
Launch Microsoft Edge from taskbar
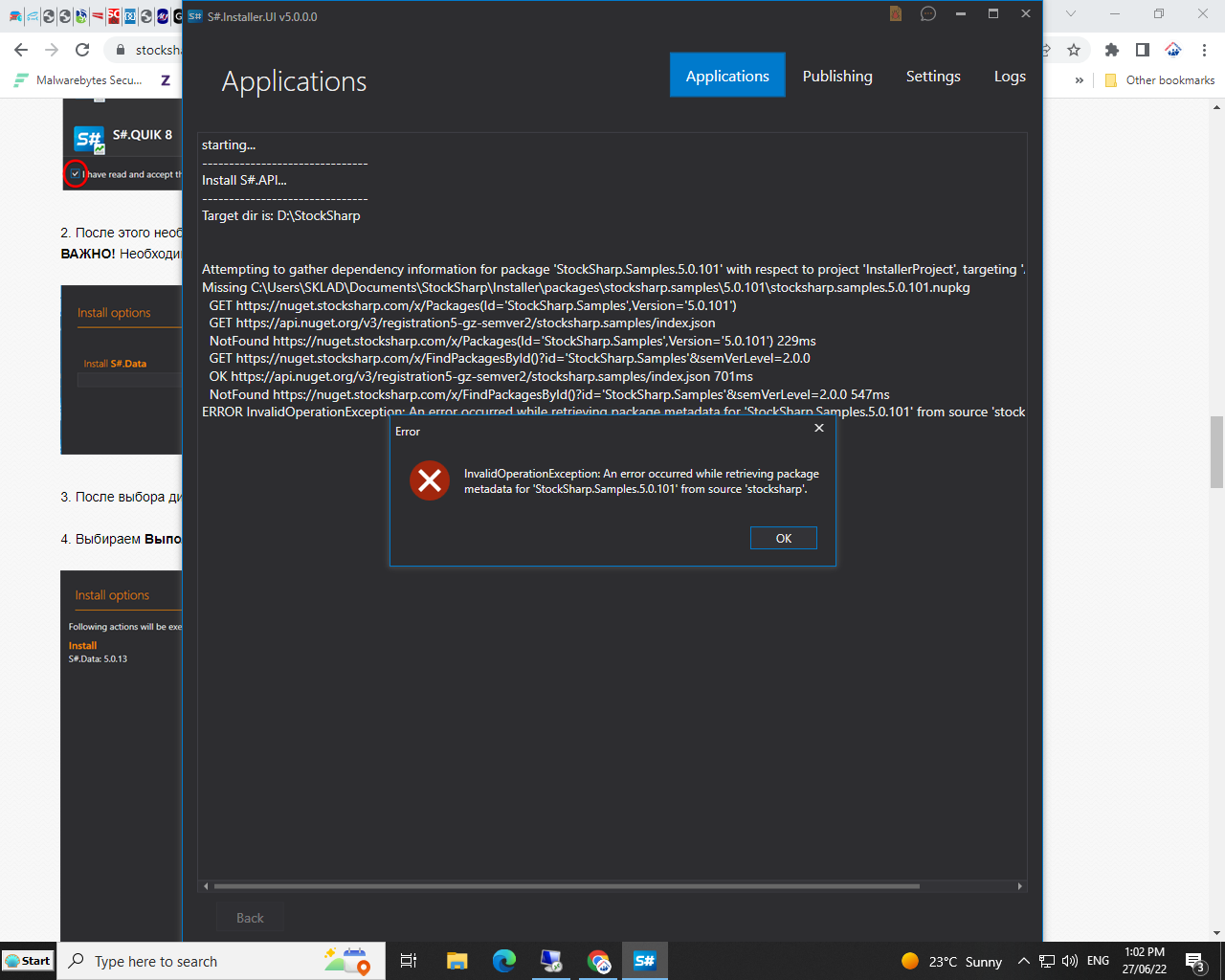click(504, 961)
